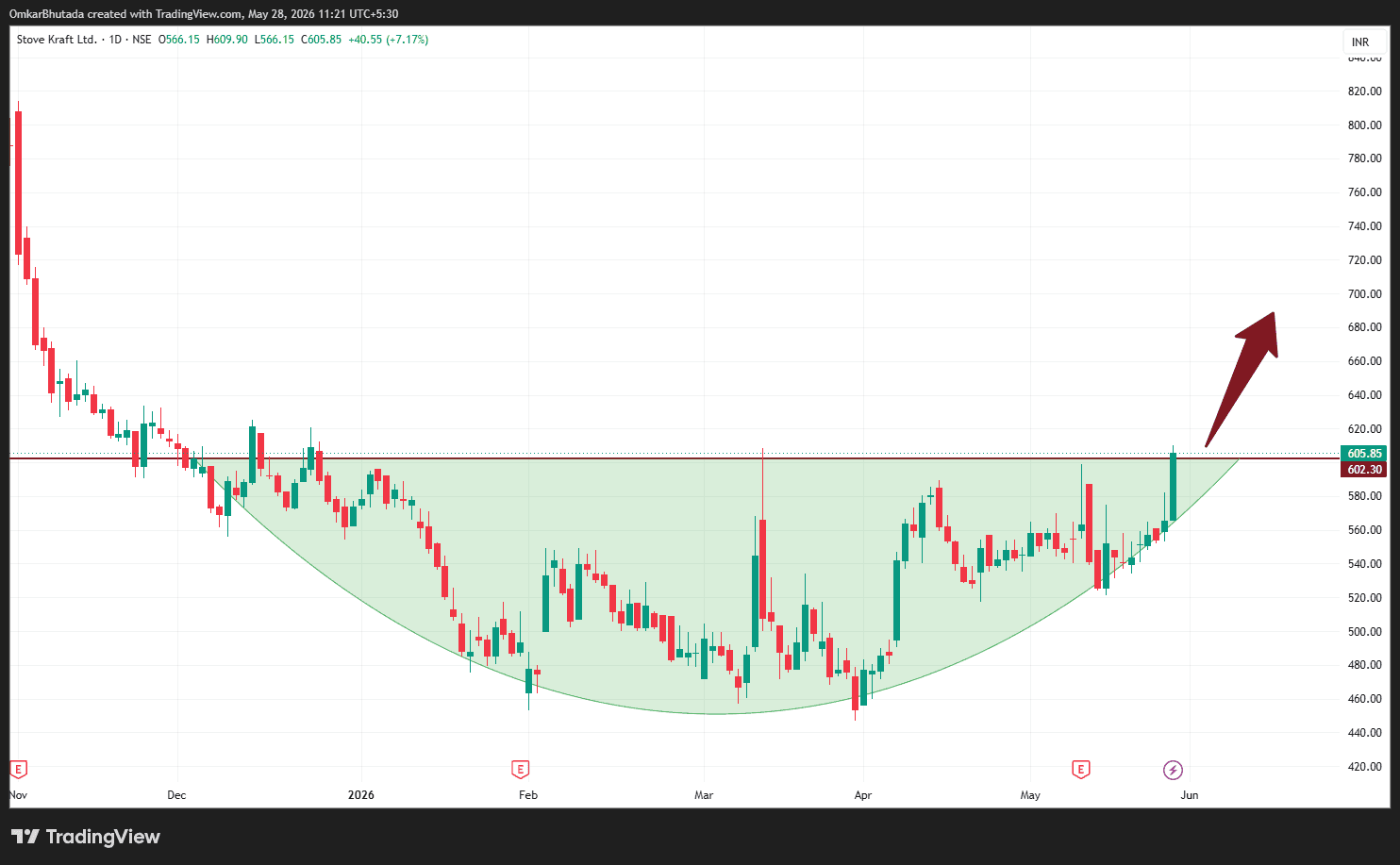Click the November earnings E marker
1400x865 pixels.
[x=18, y=770]
